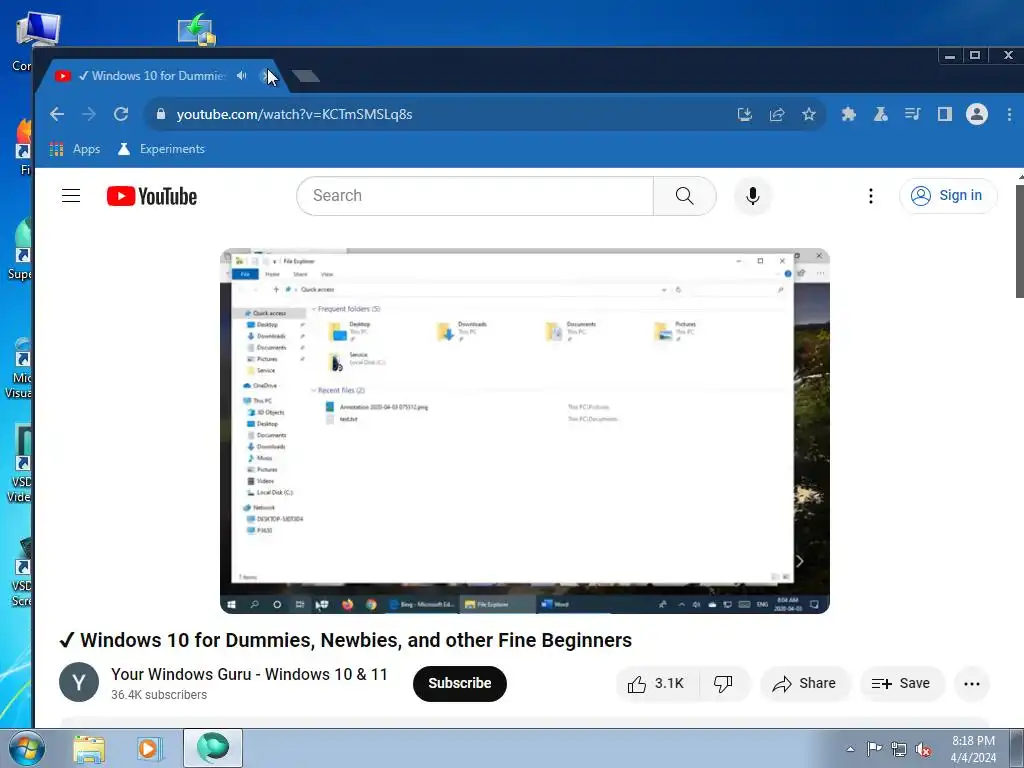Click the muted volume tray icon
The height and width of the screenshot is (768, 1024).
click(923, 750)
